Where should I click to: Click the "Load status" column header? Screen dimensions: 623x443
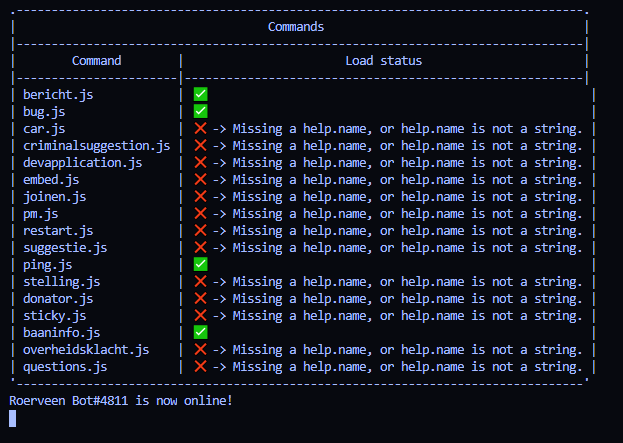click(x=384, y=61)
